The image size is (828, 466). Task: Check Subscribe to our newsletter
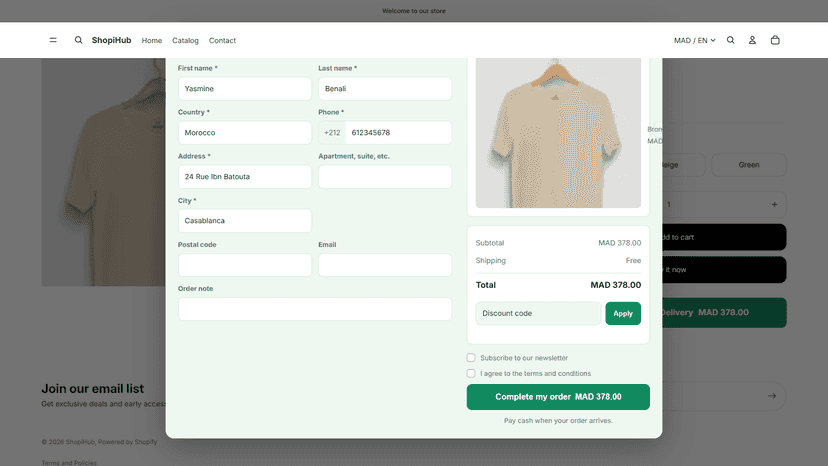471,358
